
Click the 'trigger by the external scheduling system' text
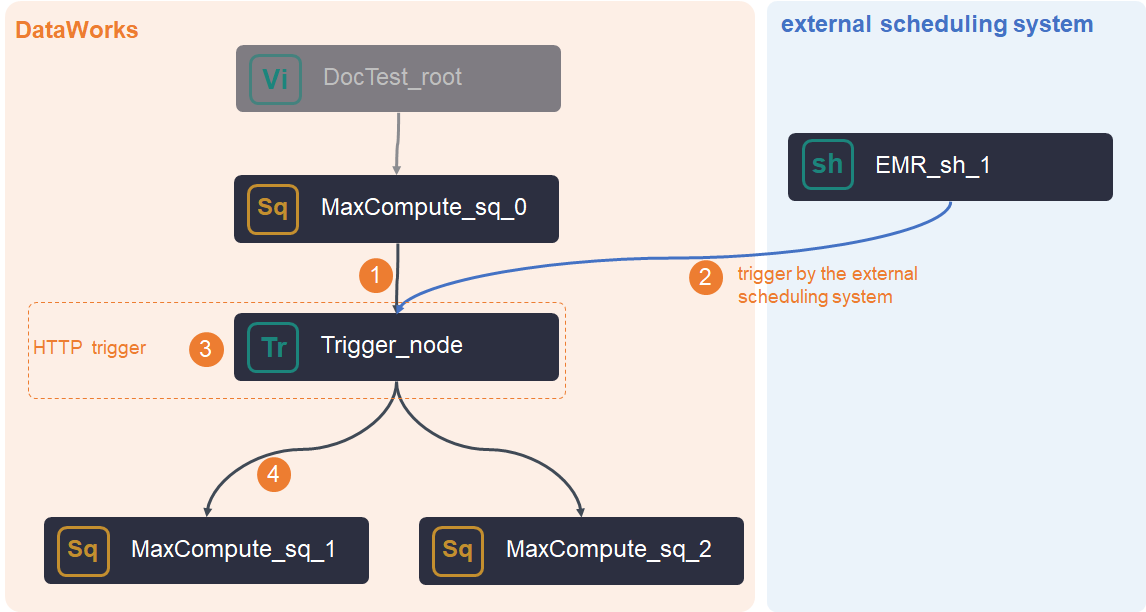[827, 285]
